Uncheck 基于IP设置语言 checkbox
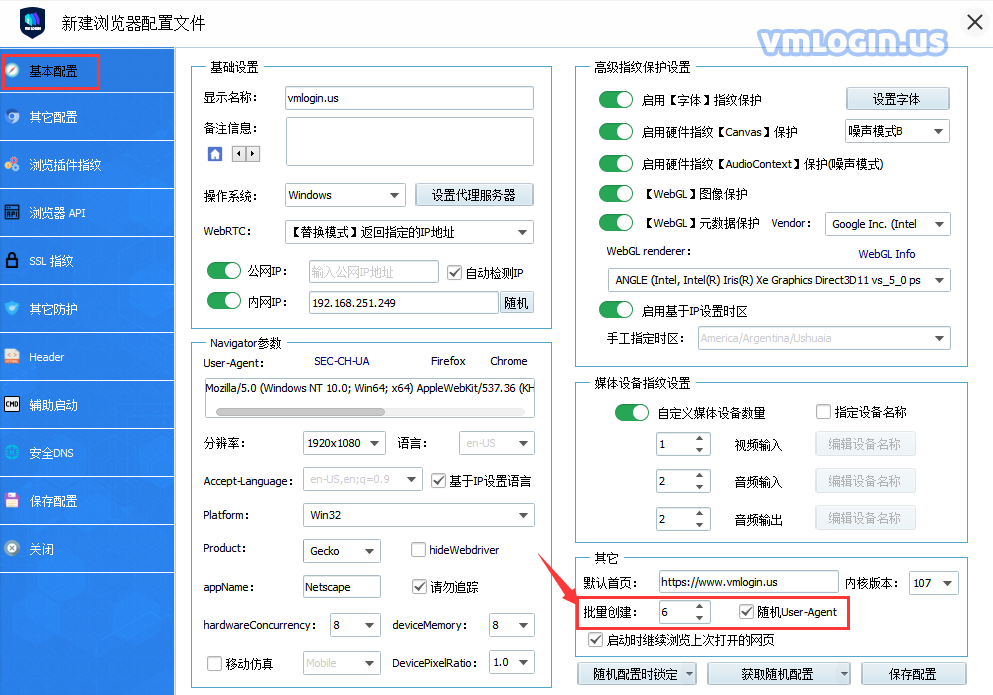 click(x=438, y=480)
